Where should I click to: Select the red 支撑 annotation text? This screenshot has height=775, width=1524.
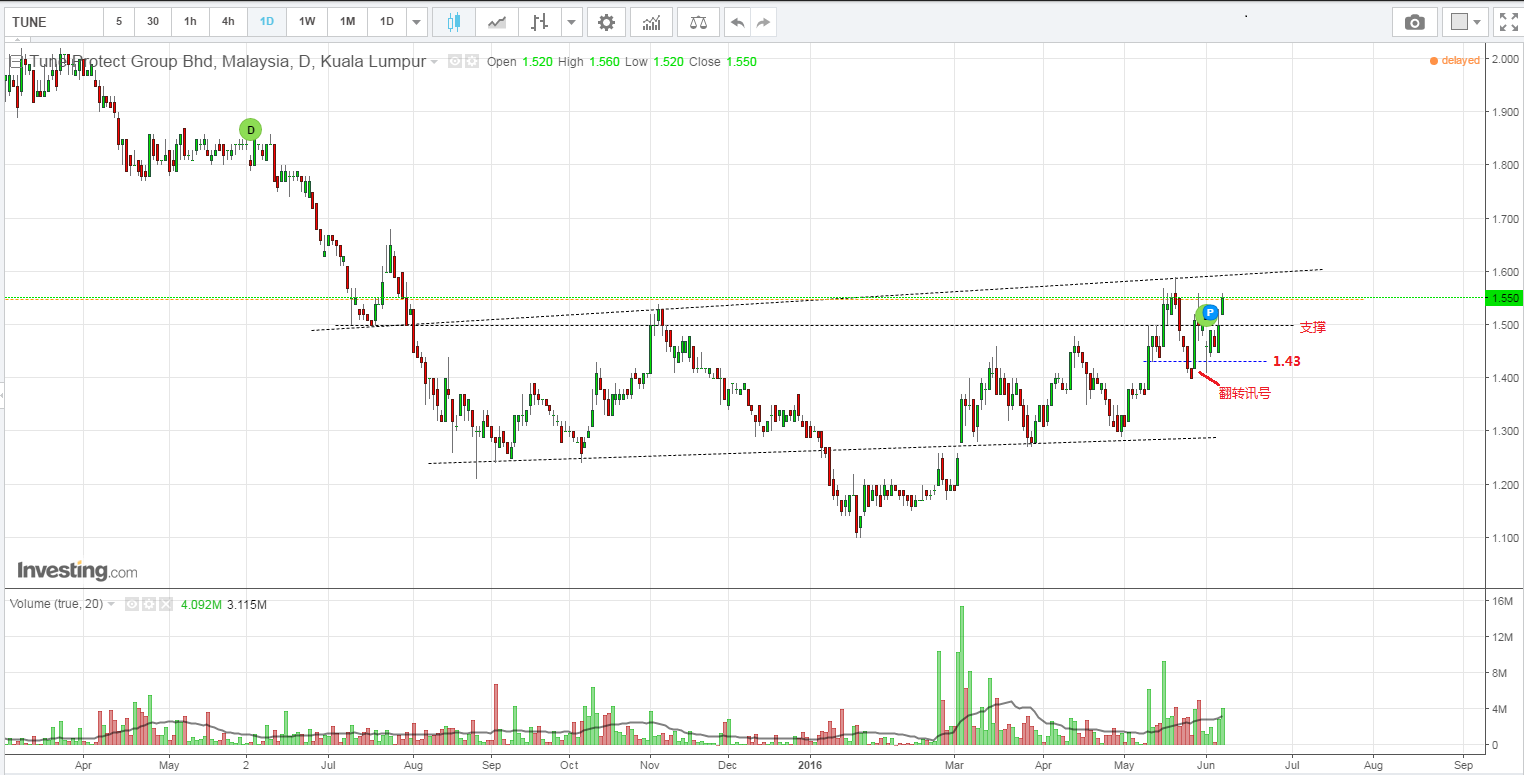pos(1312,327)
